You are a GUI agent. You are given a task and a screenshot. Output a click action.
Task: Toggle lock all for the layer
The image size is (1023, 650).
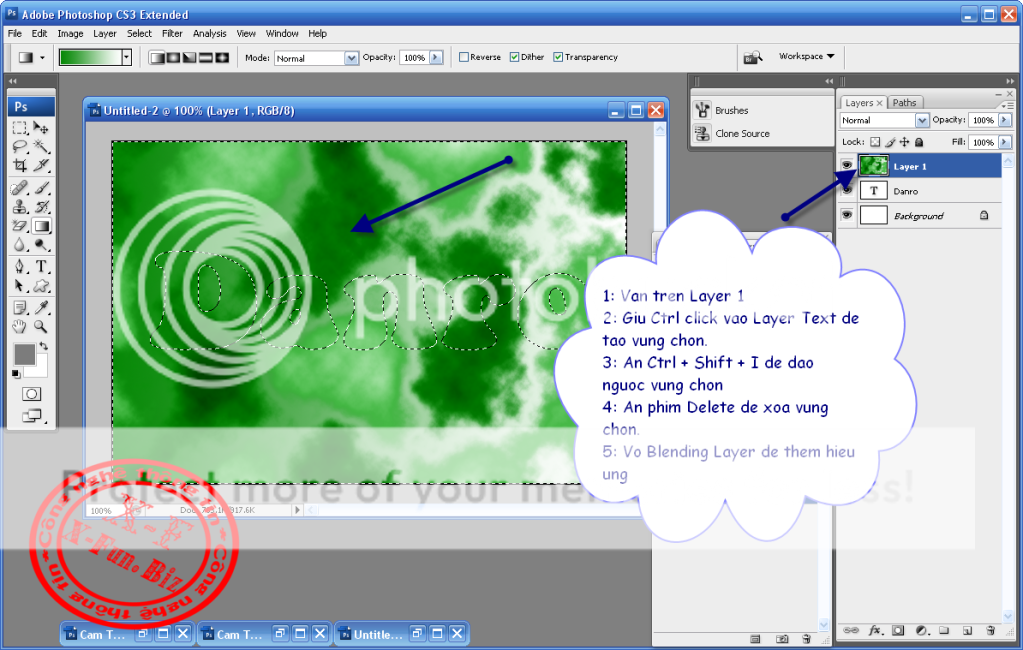(x=919, y=142)
